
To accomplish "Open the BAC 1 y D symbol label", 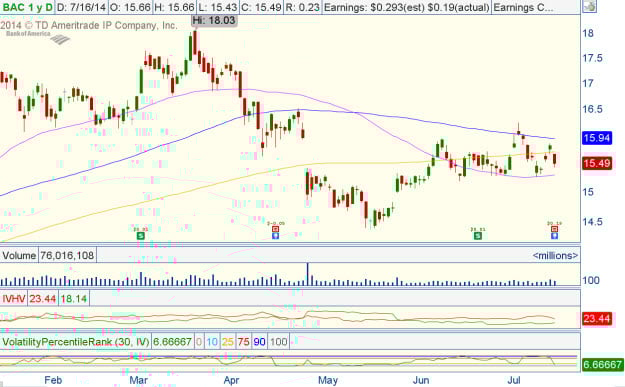I will (27, 7).
